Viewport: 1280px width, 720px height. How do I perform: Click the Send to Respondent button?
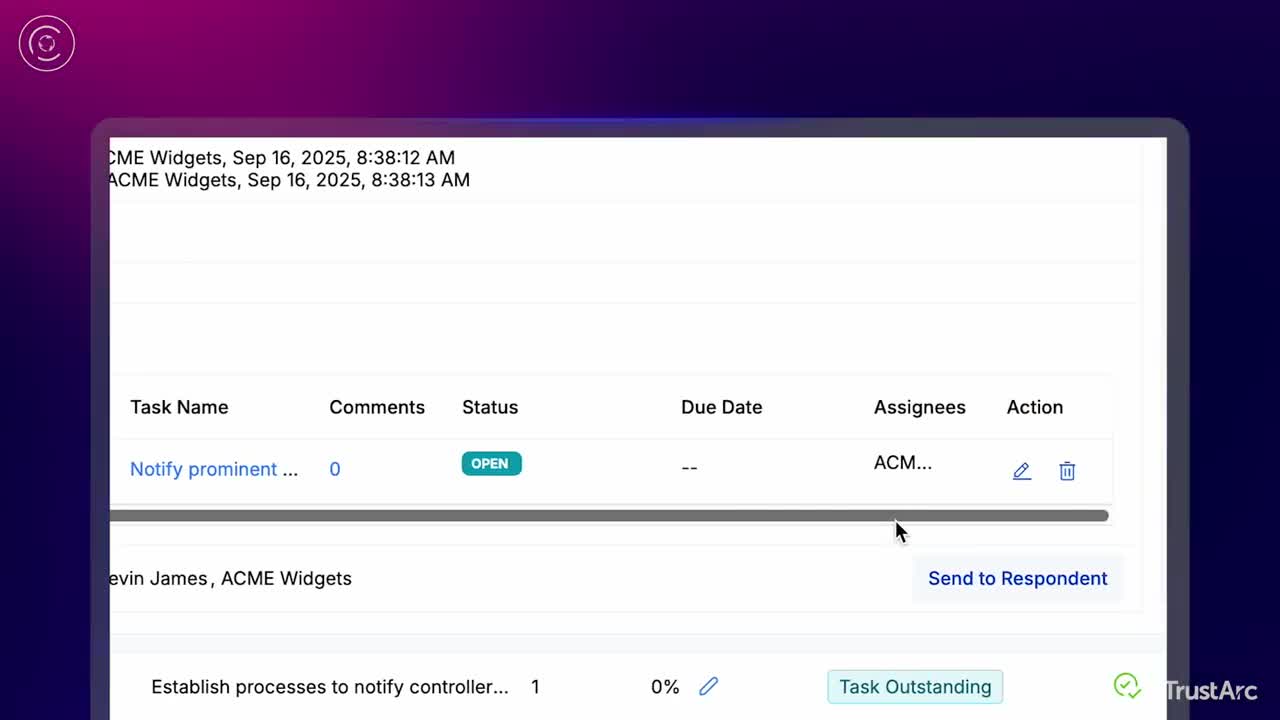[x=1017, y=578]
